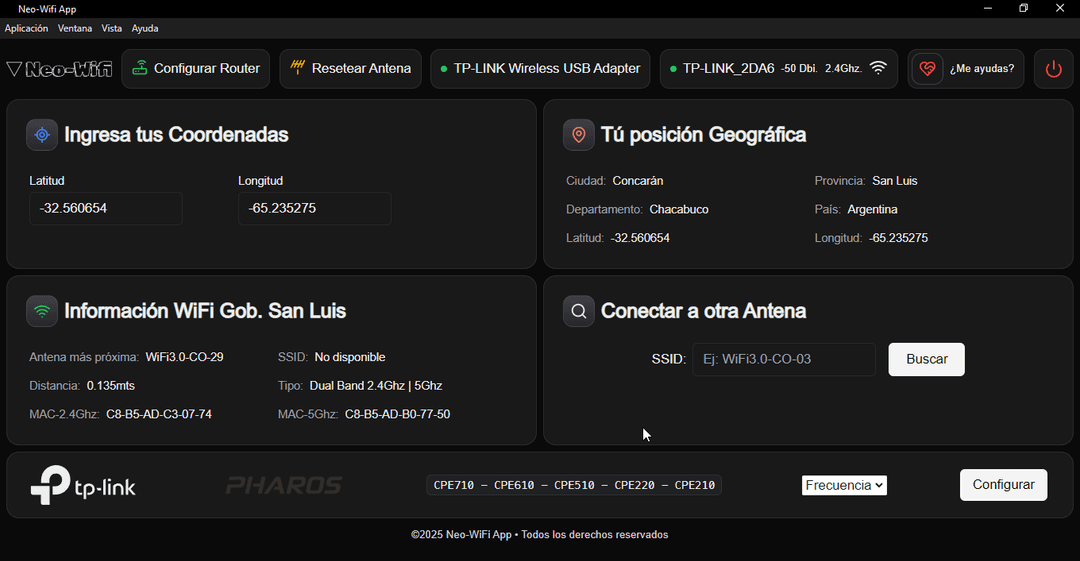Click the magnifier icon beside Conectar a otra Antena
1080x561 pixels.
pos(579,311)
